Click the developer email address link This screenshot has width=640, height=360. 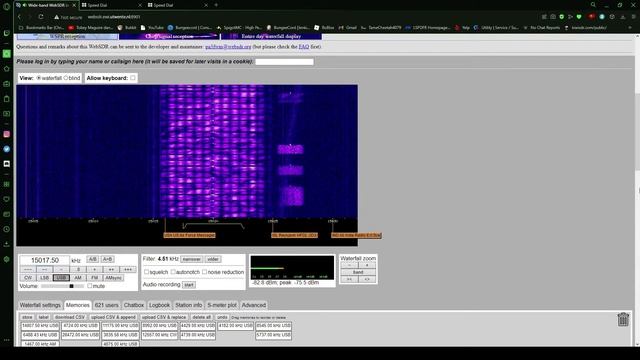(x=228, y=47)
